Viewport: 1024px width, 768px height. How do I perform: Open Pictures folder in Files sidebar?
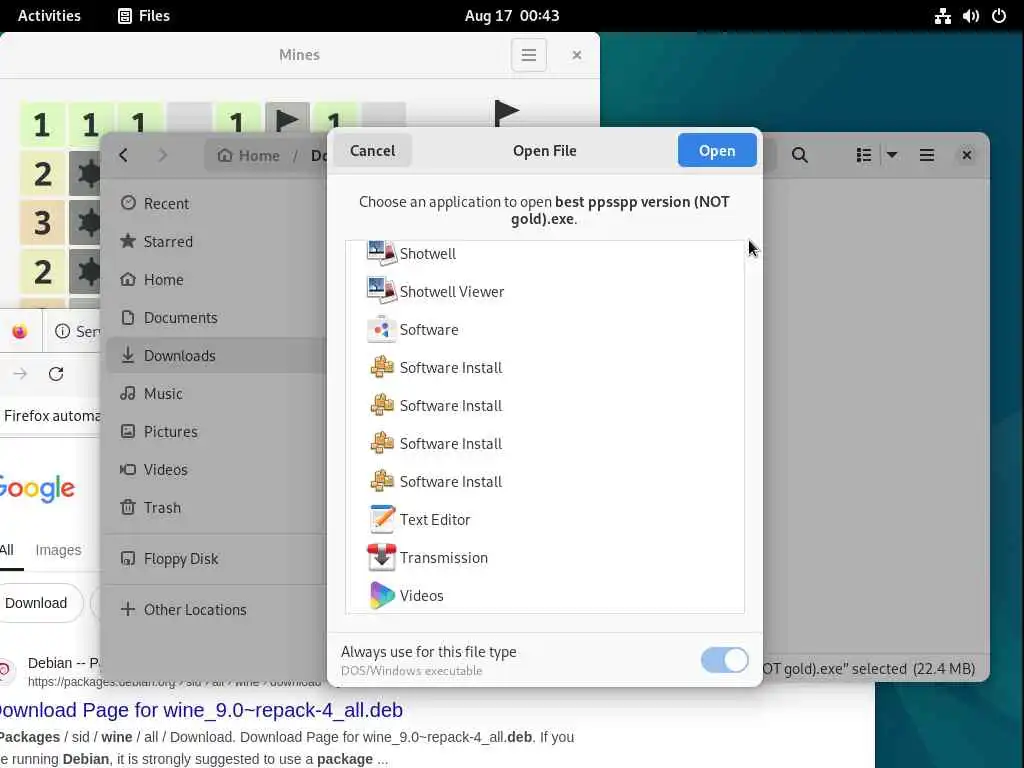216,431
